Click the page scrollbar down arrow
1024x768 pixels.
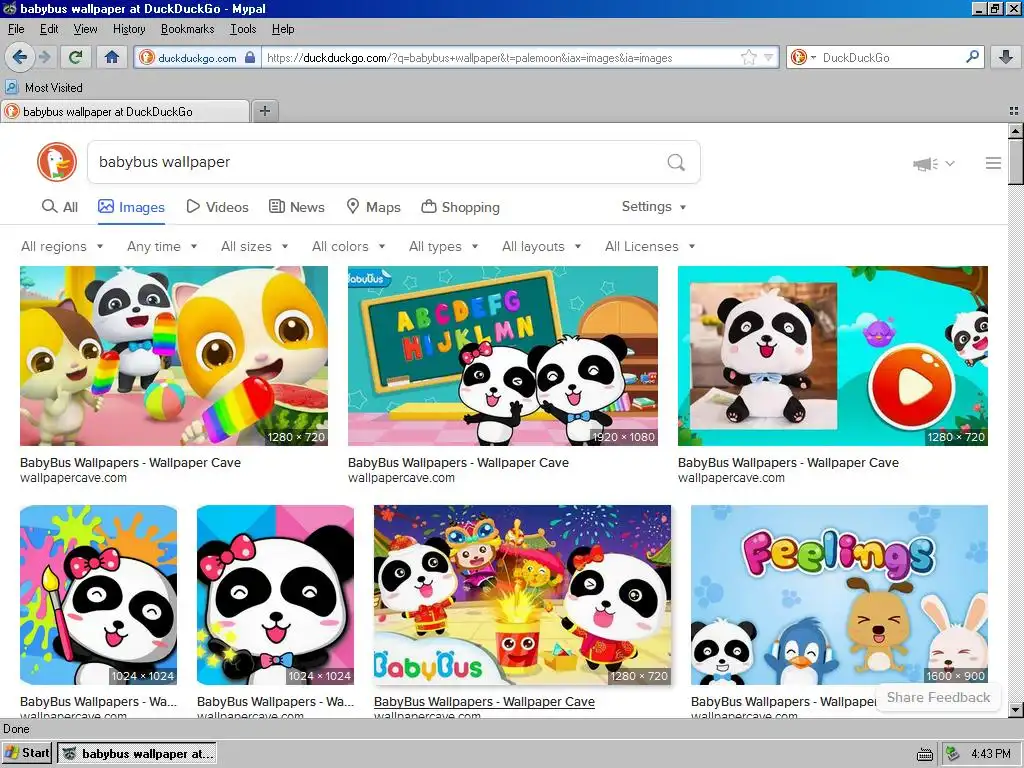click(1016, 709)
